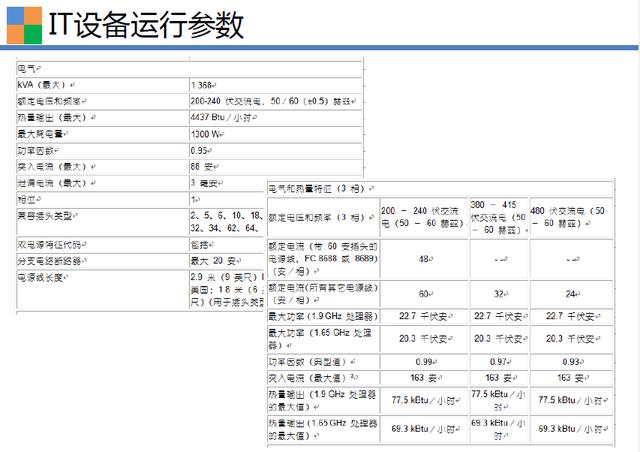Click the power factor value 0.99
640x452 pixels.
pos(423,360)
